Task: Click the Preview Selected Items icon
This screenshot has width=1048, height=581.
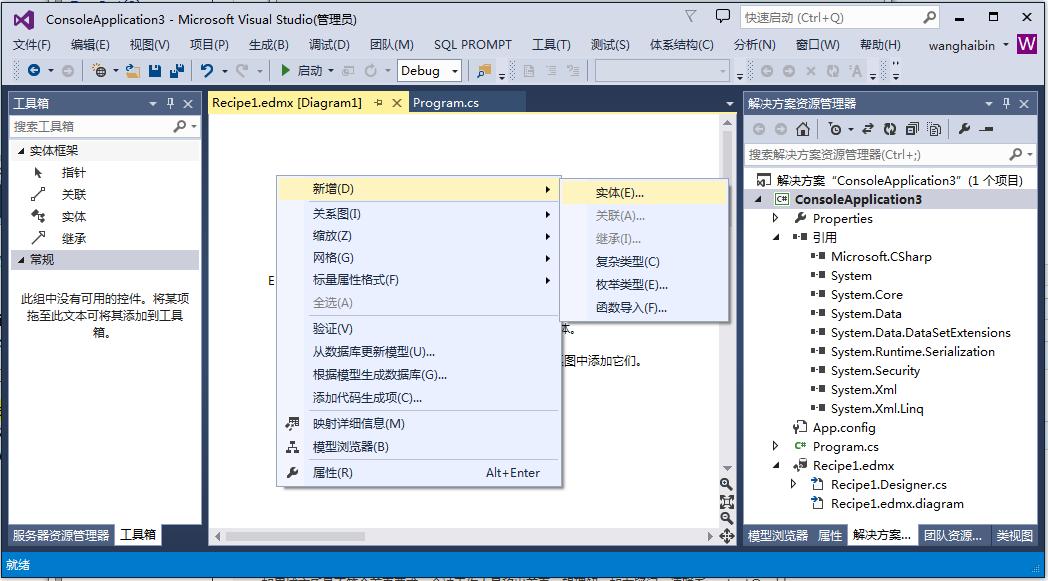Action: (987, 129)
